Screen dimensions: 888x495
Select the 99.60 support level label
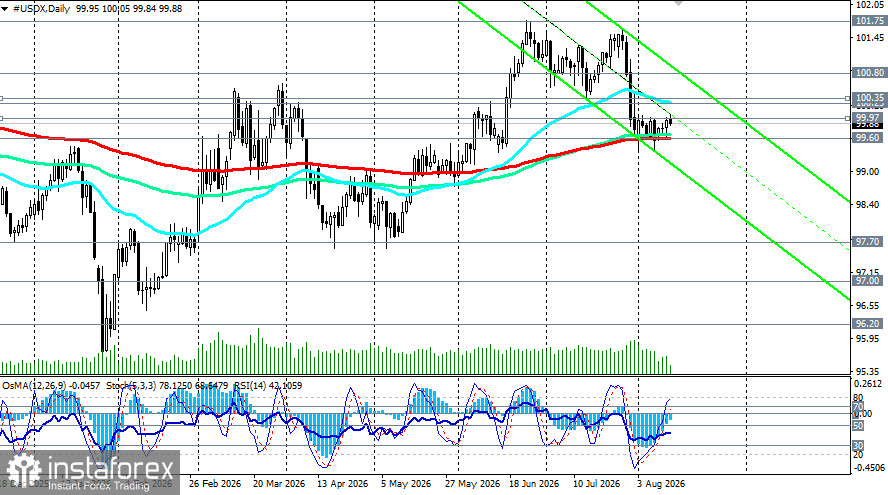point(869,138)
